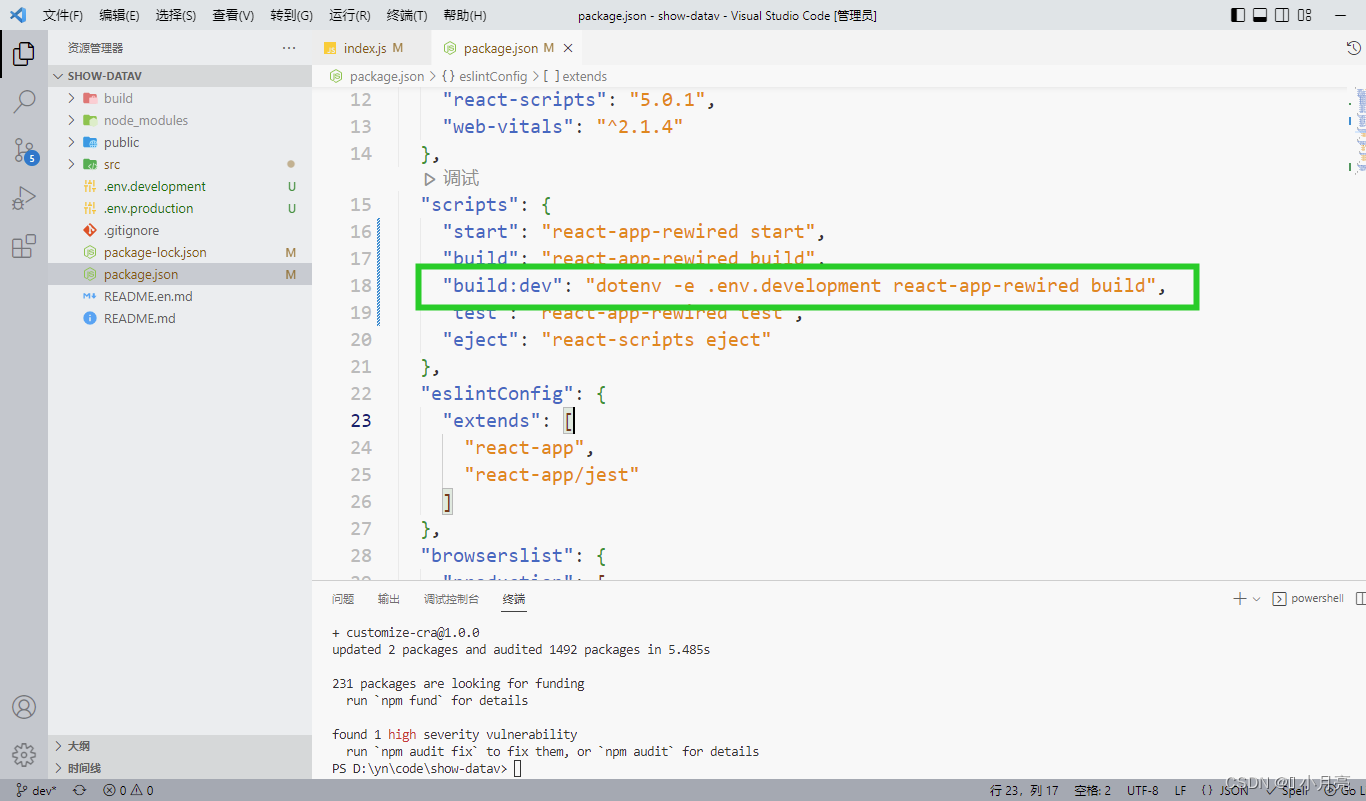
Task: Open .env.production file
Action: (x=180, y=208)
